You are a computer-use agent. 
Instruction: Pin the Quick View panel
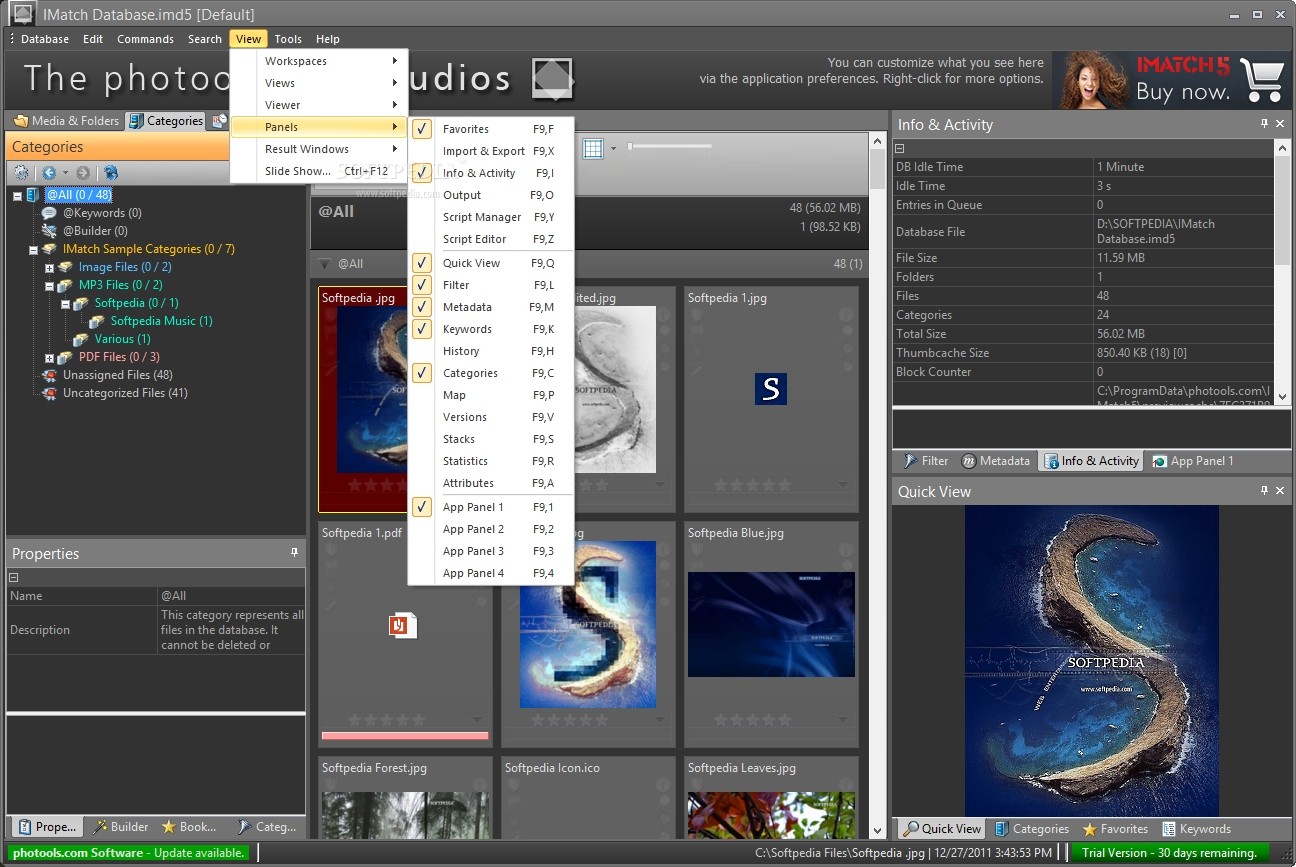tap(1264, 491)
